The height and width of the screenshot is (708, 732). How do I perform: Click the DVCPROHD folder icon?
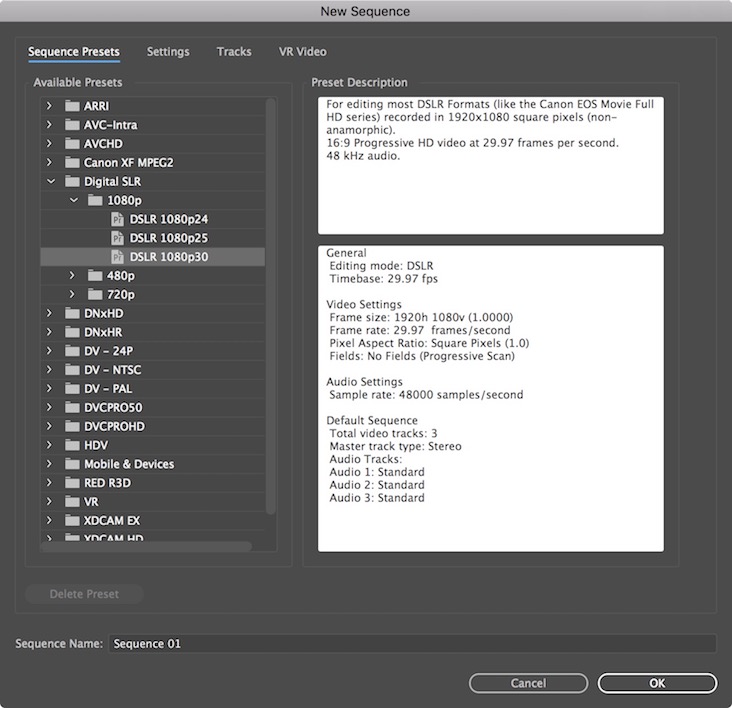pos(72,426)
